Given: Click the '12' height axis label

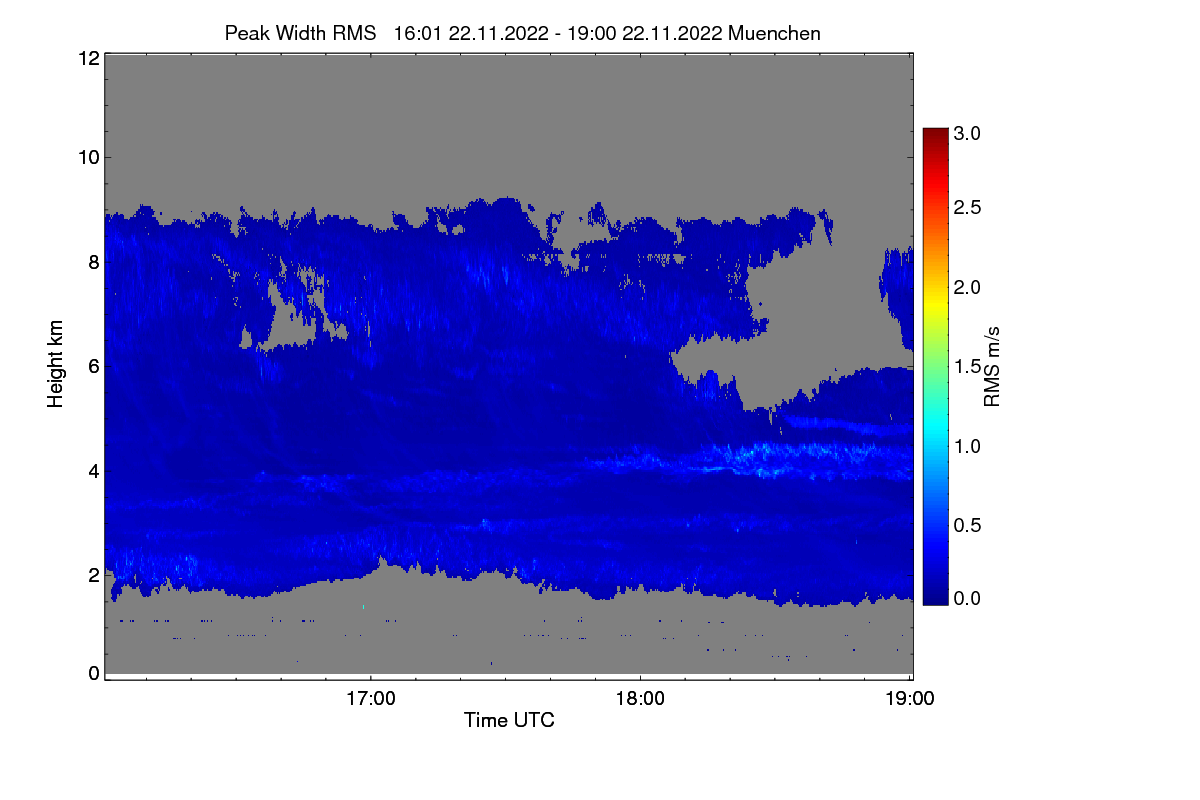Looking at the screenshot, I should 88,58.
